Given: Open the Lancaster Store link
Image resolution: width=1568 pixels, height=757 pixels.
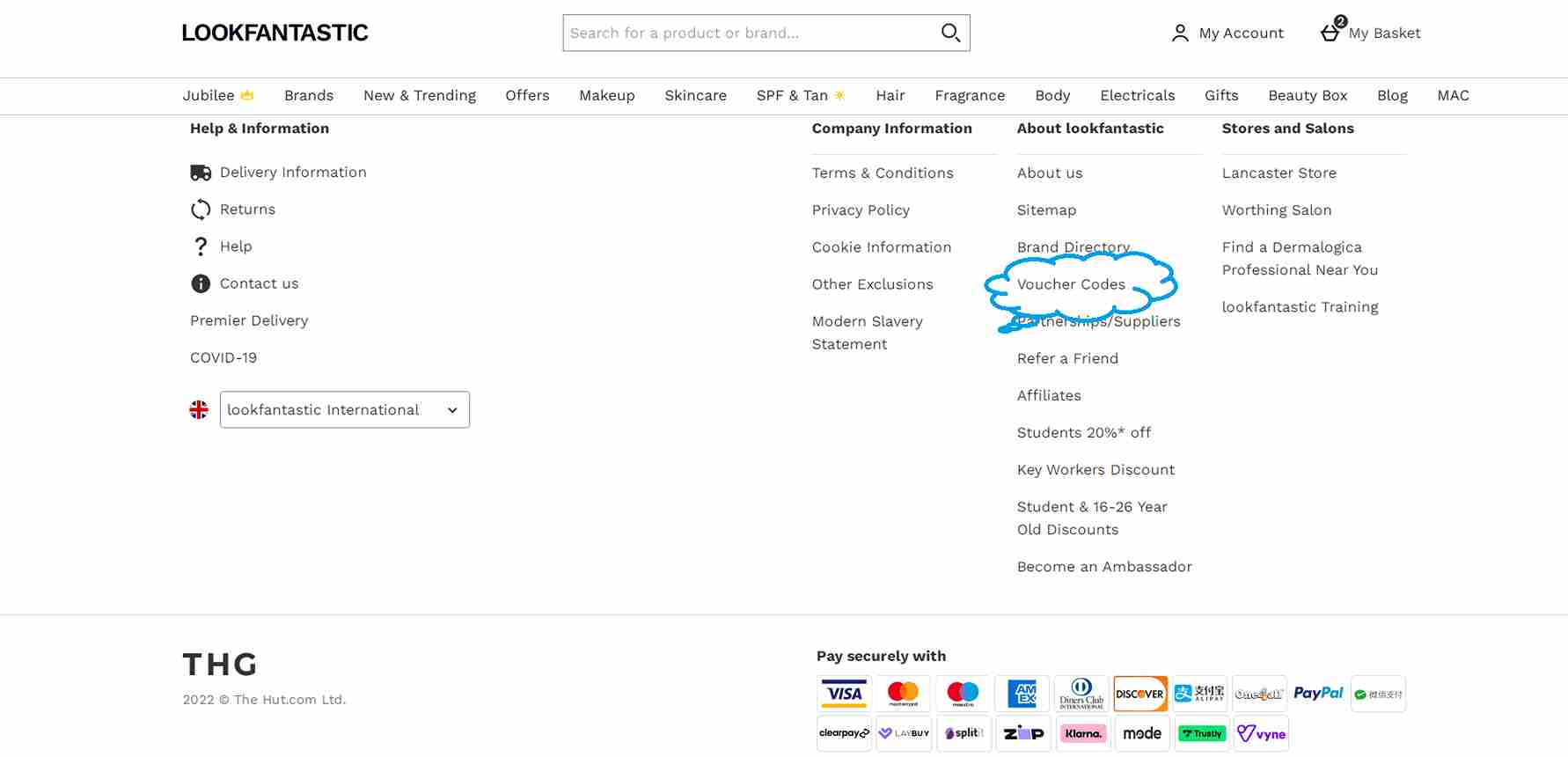Looking at the screenshot, I should (1279, 173).
